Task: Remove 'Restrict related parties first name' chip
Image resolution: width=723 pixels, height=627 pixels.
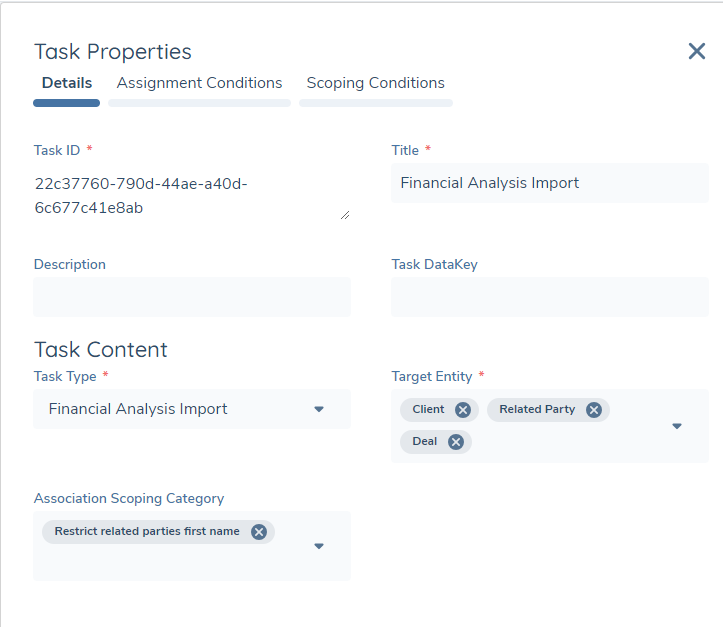Action: [x=258, y=532]
